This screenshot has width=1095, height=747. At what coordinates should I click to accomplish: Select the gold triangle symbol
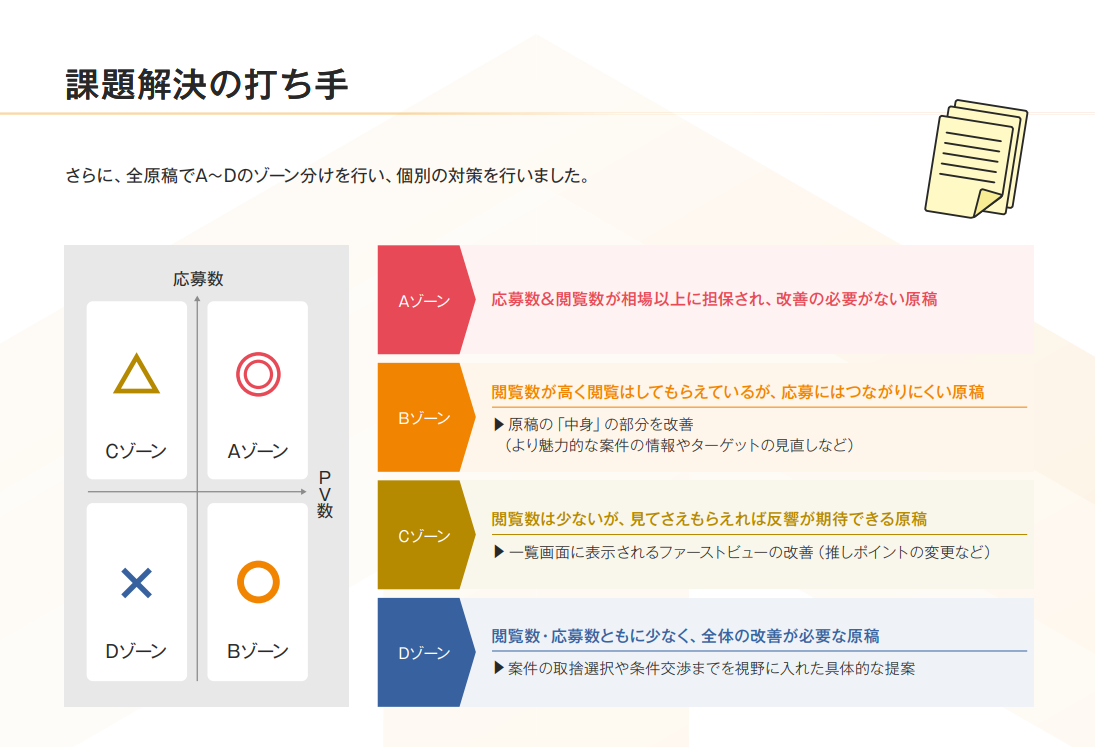[x=137, y=375]
